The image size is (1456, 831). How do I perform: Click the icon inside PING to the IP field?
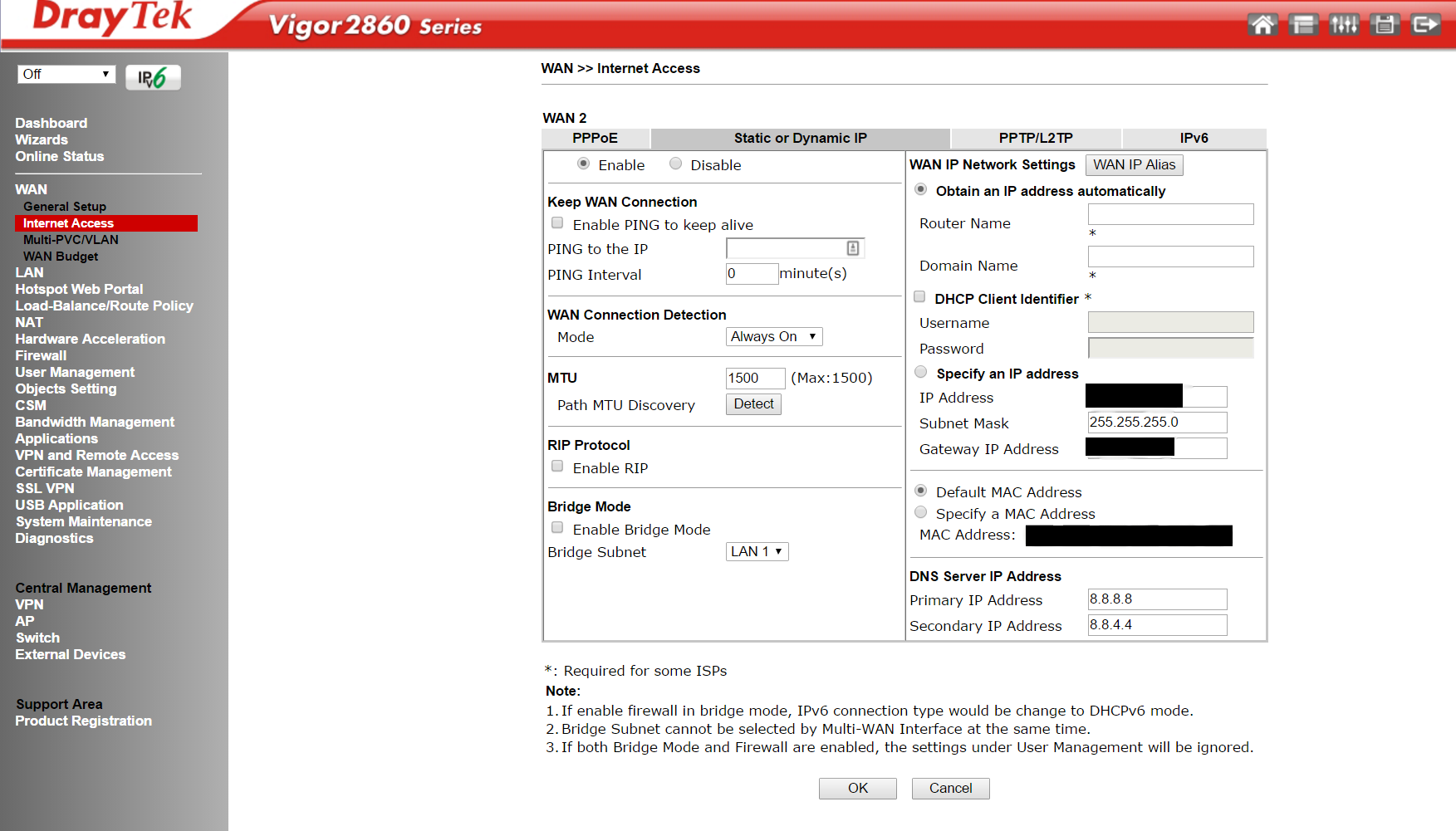click(x=853, y=248)
